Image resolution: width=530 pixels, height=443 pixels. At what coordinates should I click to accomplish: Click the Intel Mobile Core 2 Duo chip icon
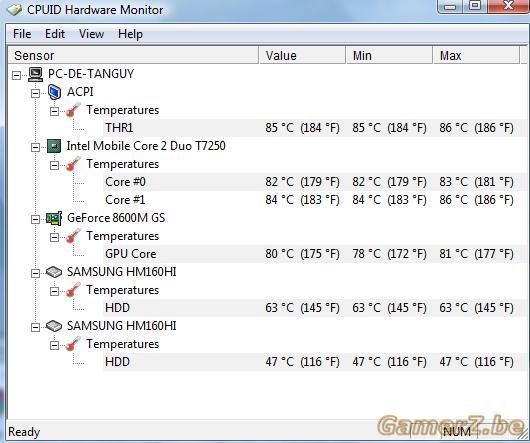click(54, 146)
